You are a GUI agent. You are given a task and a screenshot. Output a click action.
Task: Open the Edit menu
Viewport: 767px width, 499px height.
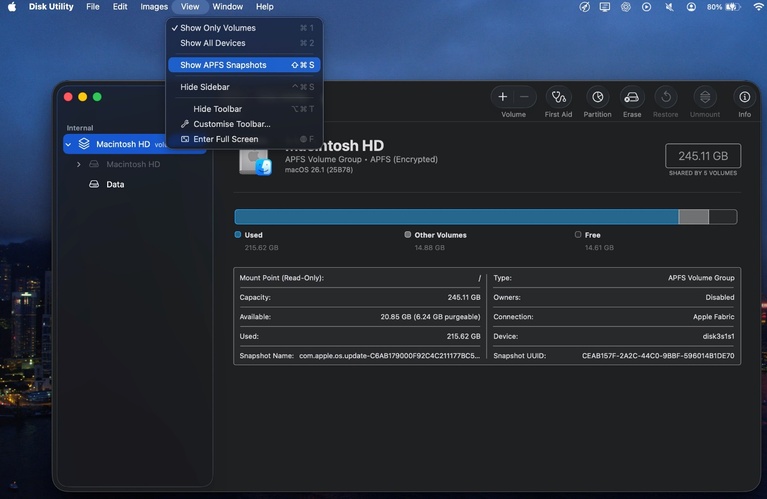[x=120, y=7]
